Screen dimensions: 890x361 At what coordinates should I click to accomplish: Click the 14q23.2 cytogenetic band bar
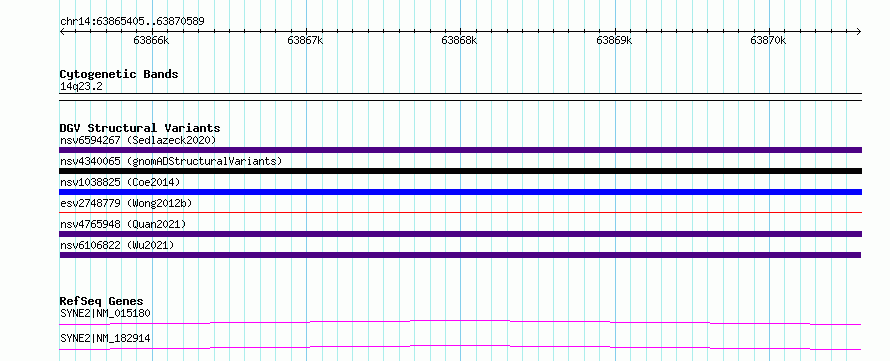(x=460, y=97)
